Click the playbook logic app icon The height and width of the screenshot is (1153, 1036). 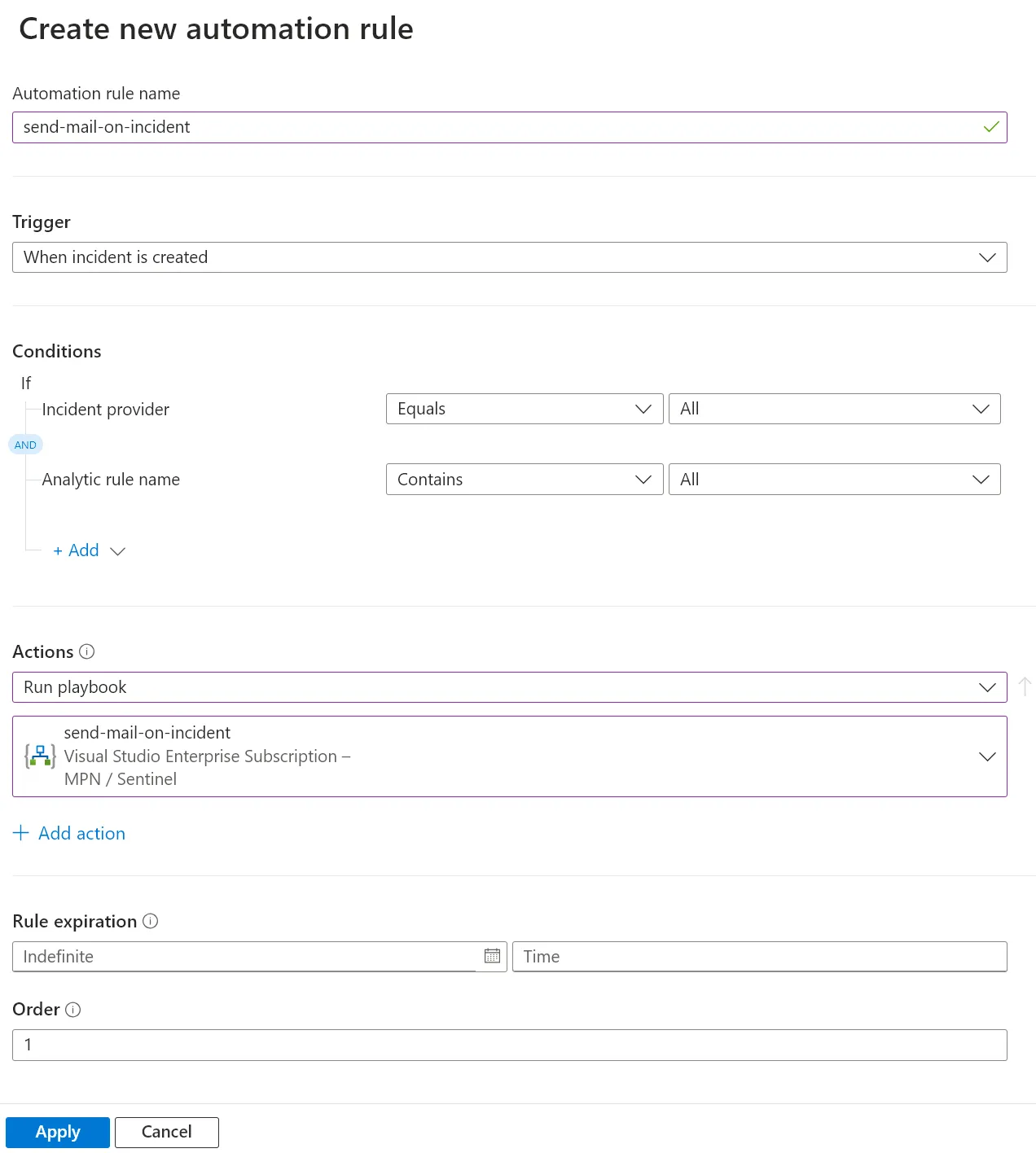[x=40, y=756]
